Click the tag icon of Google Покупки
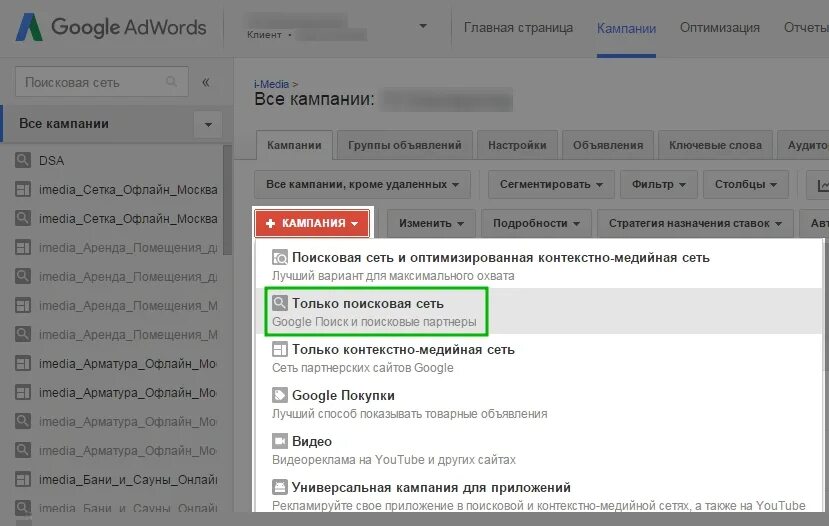The image size is (829, 526). pos(280,395)
